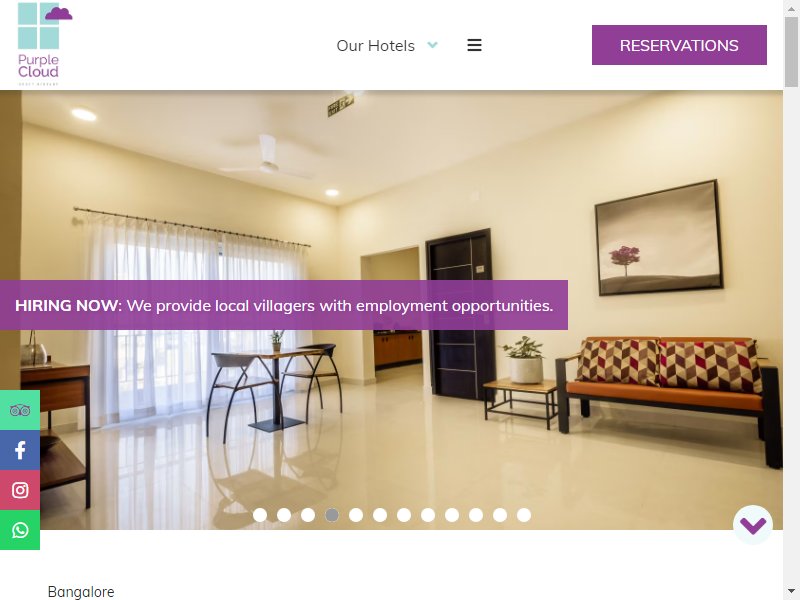800x600 pixels.
Task: Open the Facebook sidebar icon
Action: point(20,450)
